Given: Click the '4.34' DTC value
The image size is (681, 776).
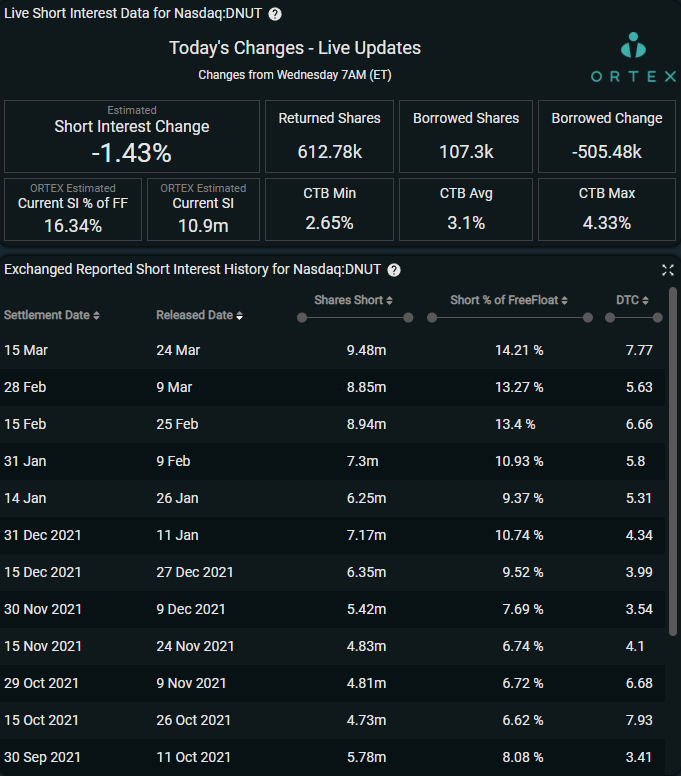Looking at the screenshot, I should point(639,535).
